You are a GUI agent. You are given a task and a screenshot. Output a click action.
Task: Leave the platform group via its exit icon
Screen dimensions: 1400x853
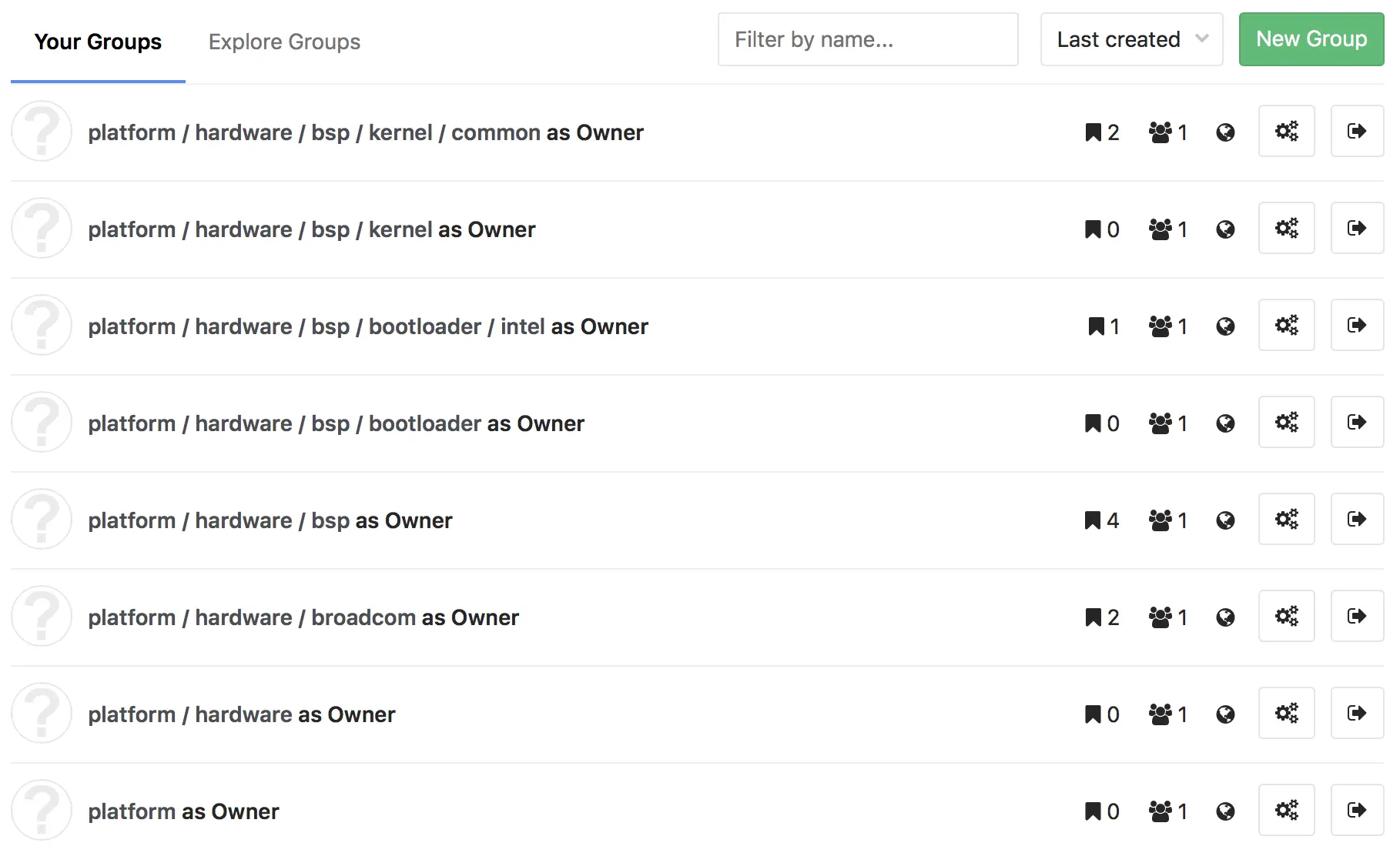[1357, 810]
